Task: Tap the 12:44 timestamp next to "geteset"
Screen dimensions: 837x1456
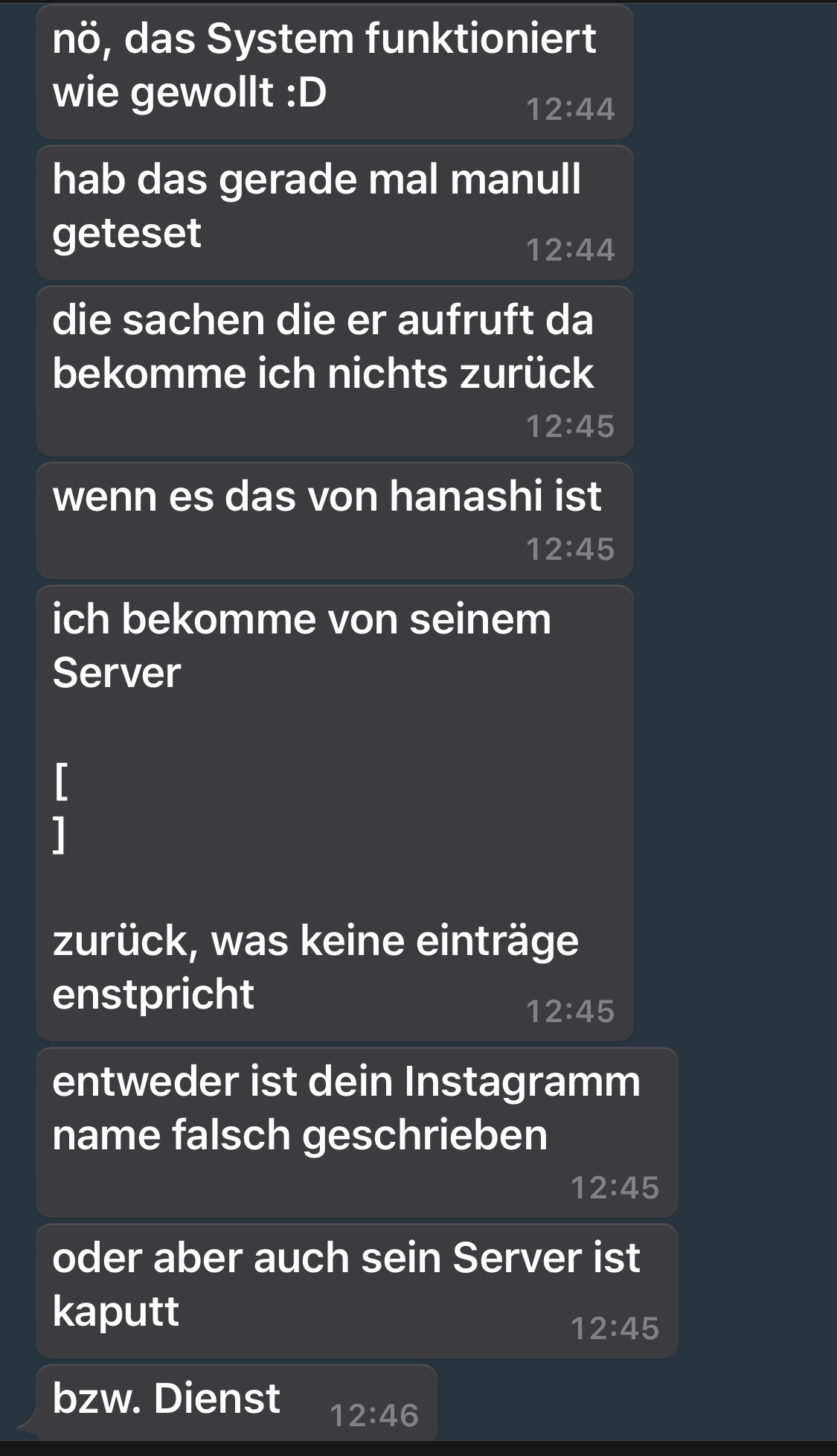Action: [x=571, y=250]
